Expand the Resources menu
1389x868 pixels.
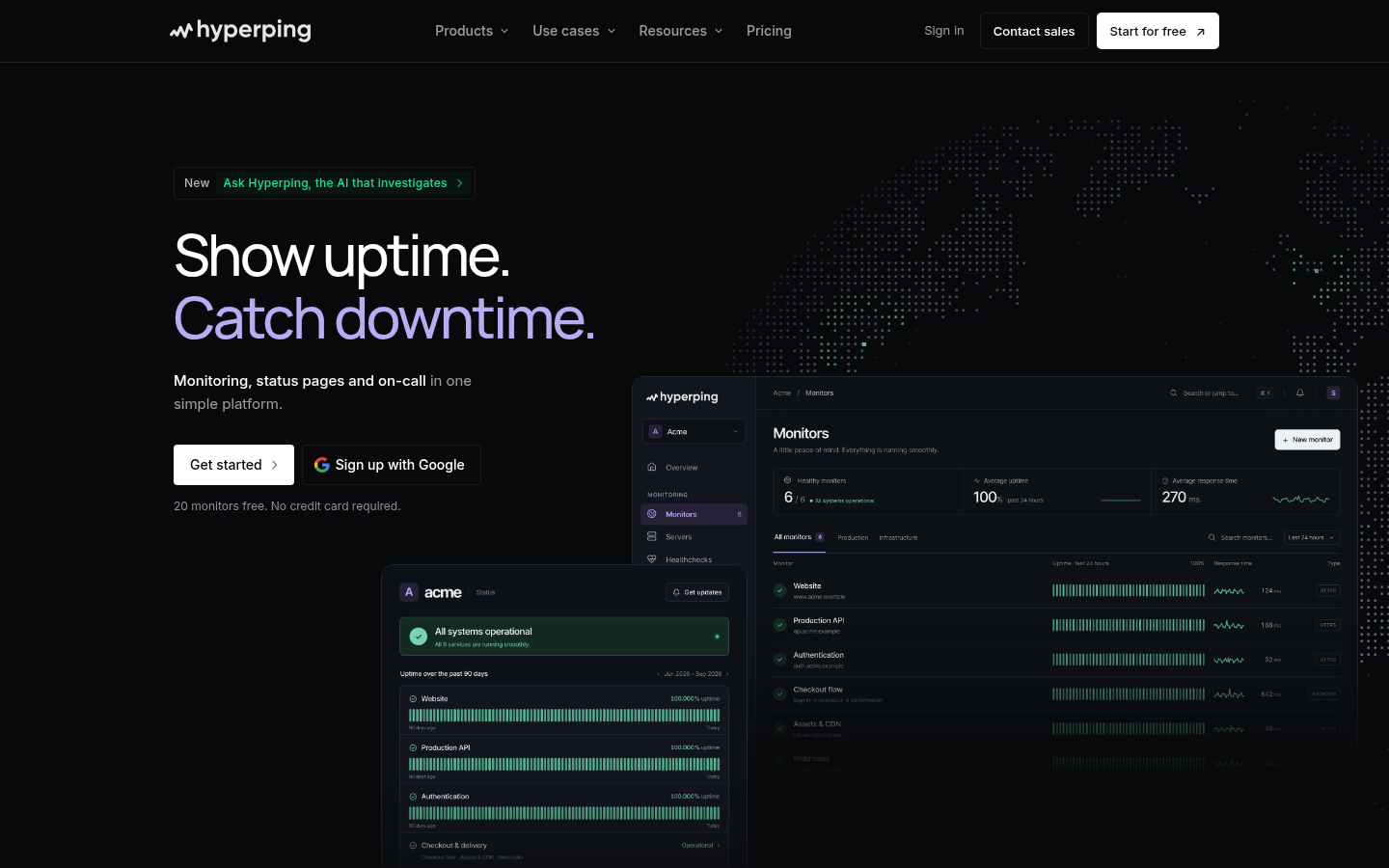[680, 31]
